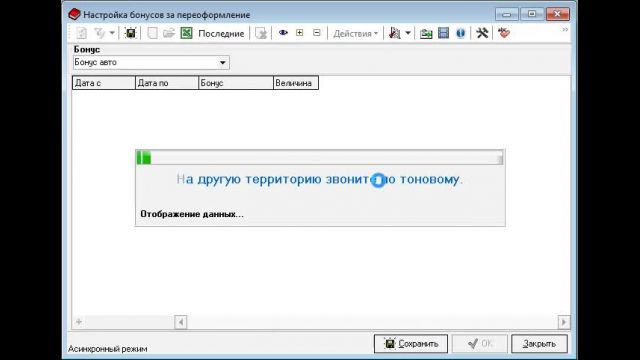Click the green loading progress bar
Screen dimensions: 640x360
click(319, 158)
